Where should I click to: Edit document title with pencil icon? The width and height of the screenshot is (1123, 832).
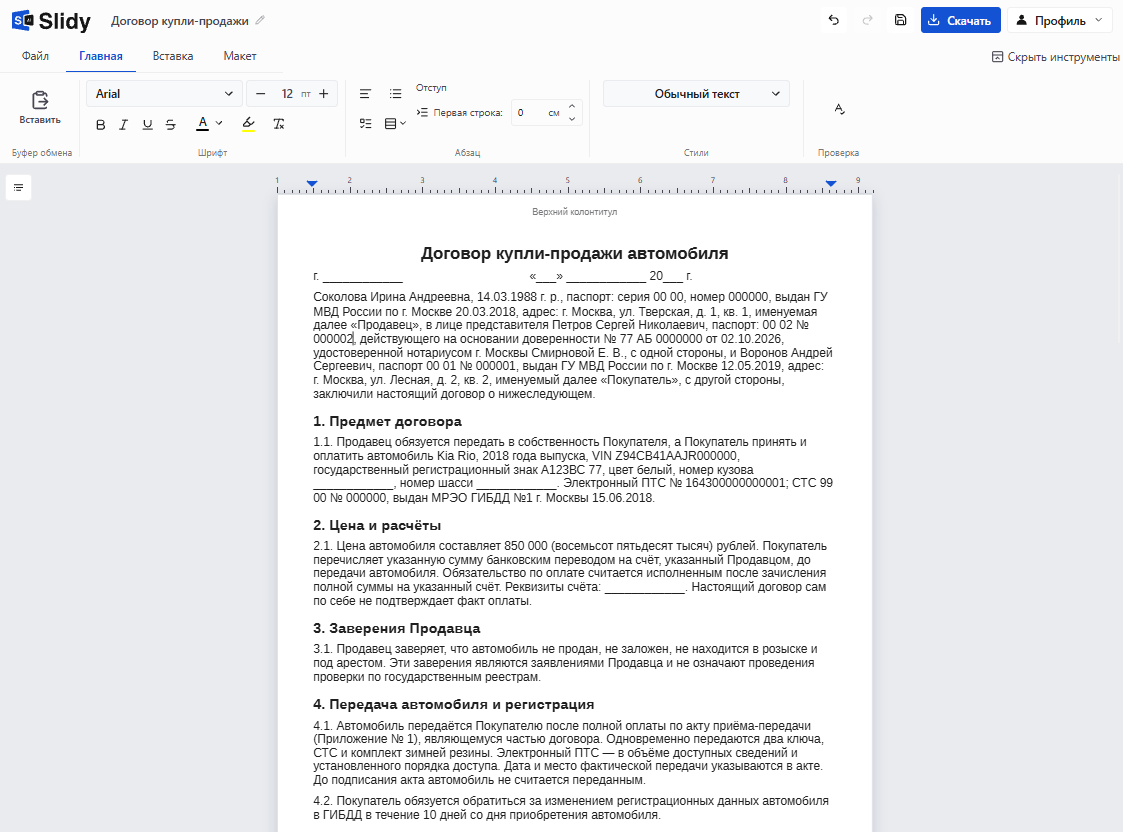coord(260,21)
